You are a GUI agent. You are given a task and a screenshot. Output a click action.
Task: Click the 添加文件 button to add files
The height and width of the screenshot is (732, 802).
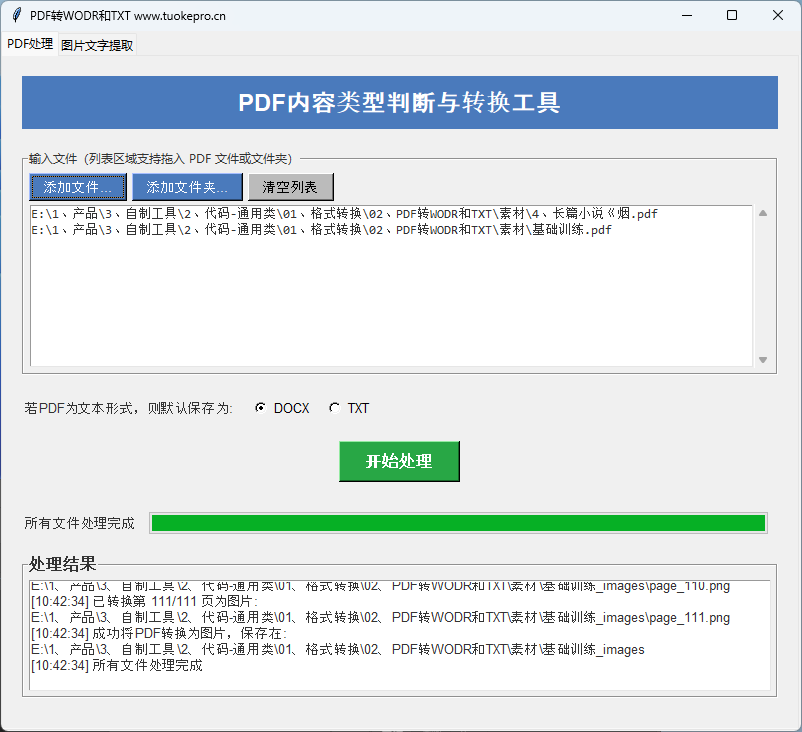[78, 186]
